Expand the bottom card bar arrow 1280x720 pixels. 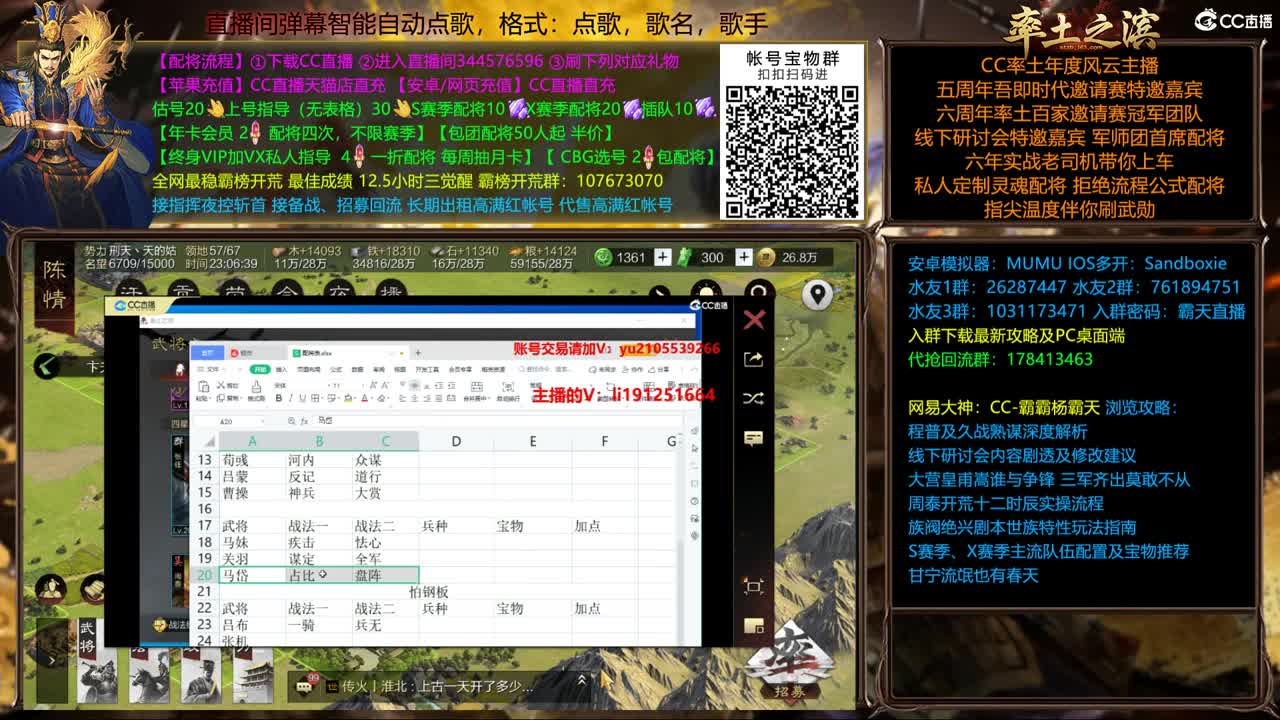pos(52,661)
